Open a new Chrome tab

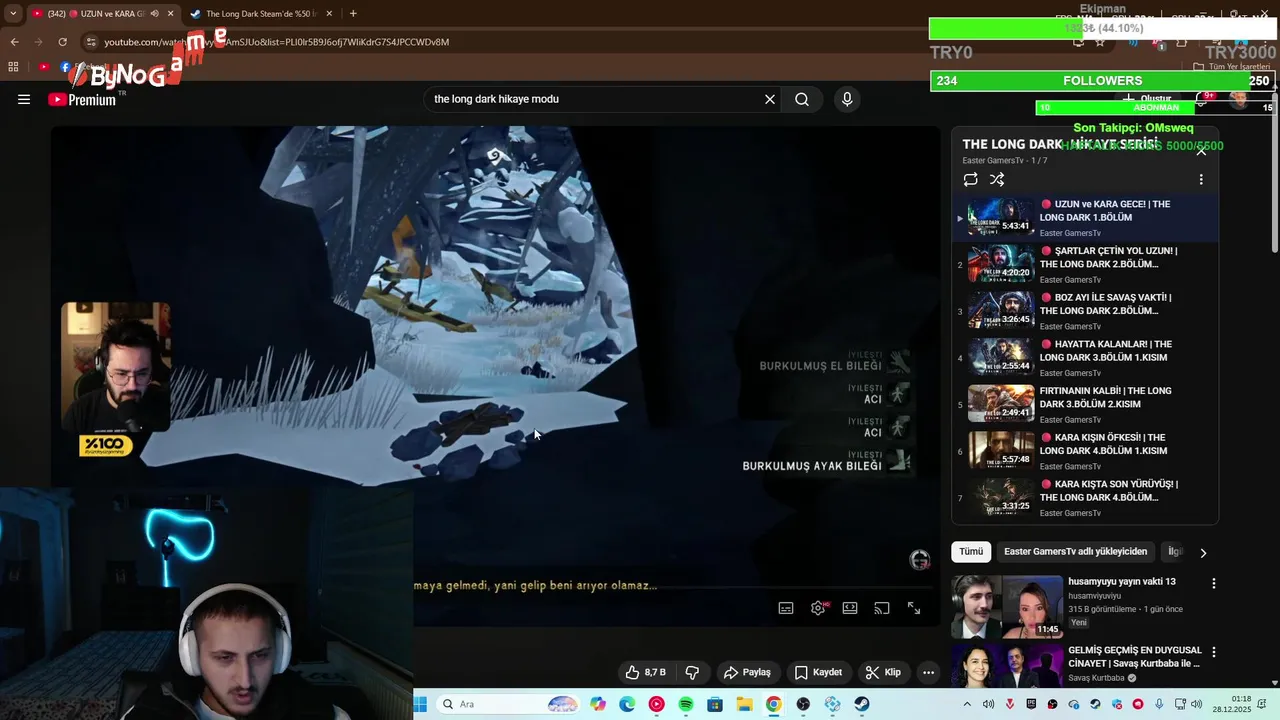pyautogui.click(x=353, y=13)
